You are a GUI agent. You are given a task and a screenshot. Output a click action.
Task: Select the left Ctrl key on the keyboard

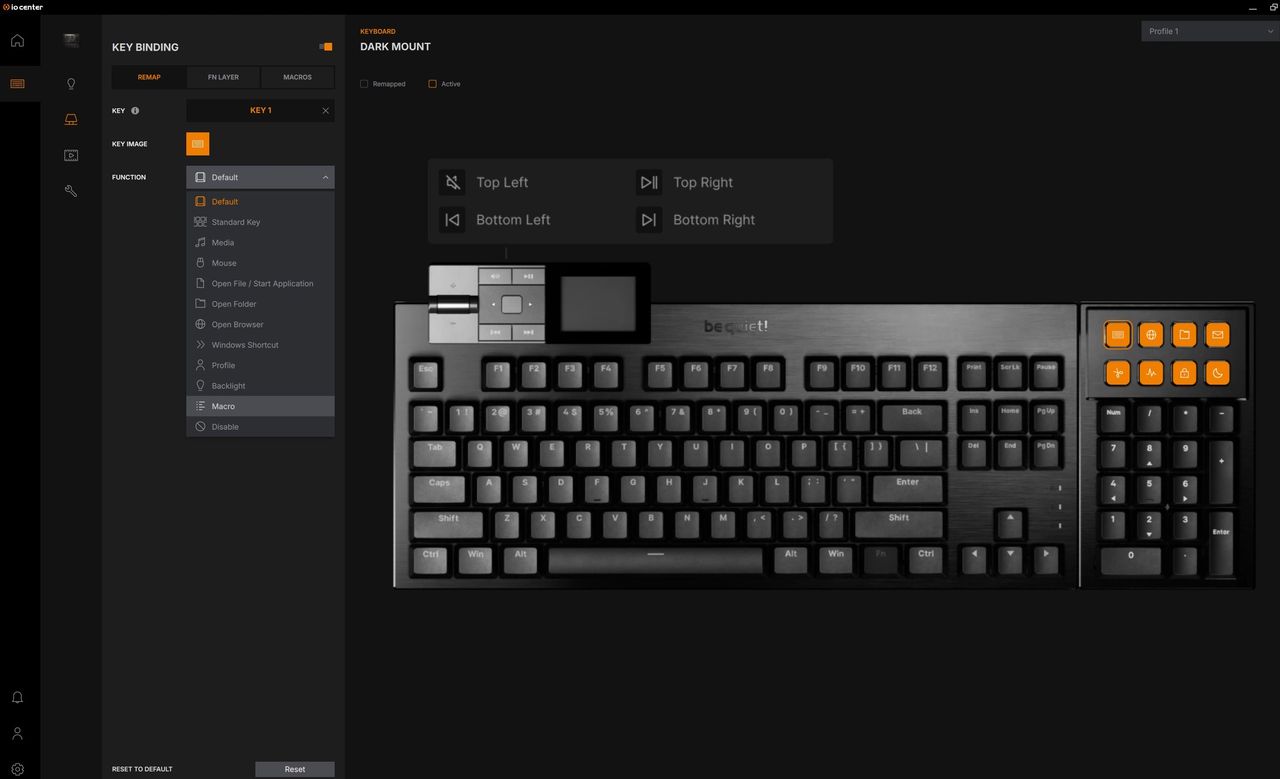[431, 560]
